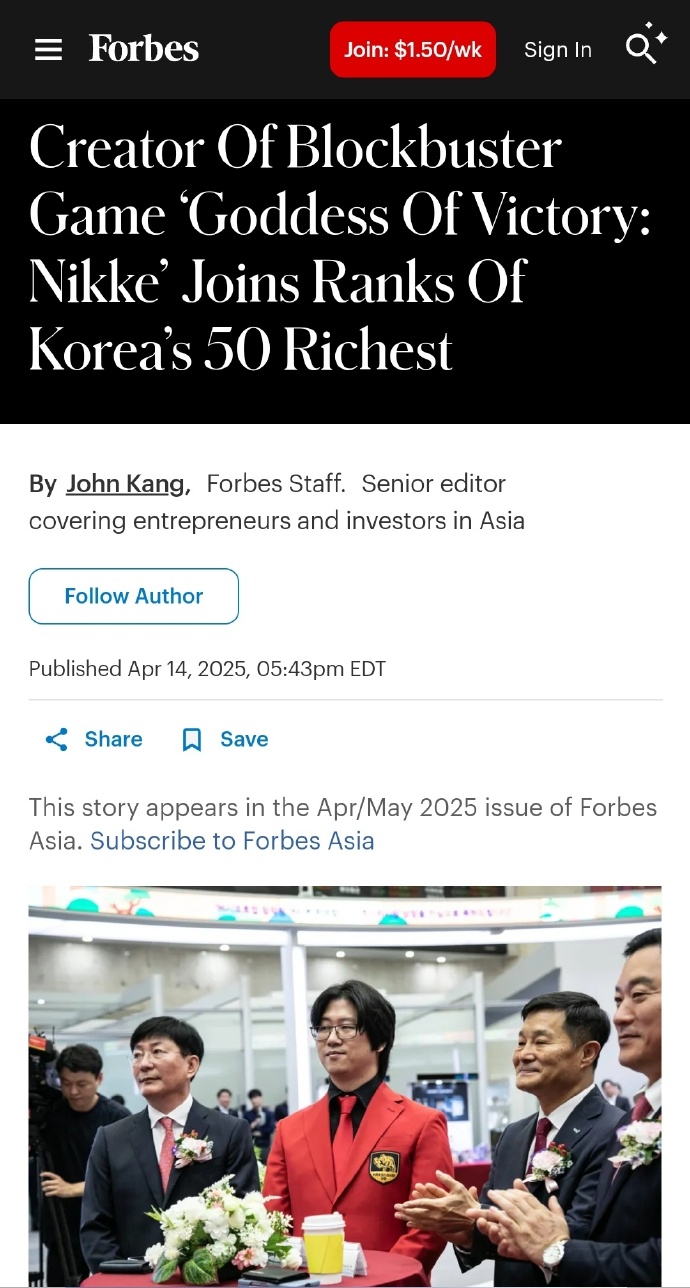The image size is (690, 1288).
Task: Click the bookmark icon beside Save
Action: click(x=192, y=740)
